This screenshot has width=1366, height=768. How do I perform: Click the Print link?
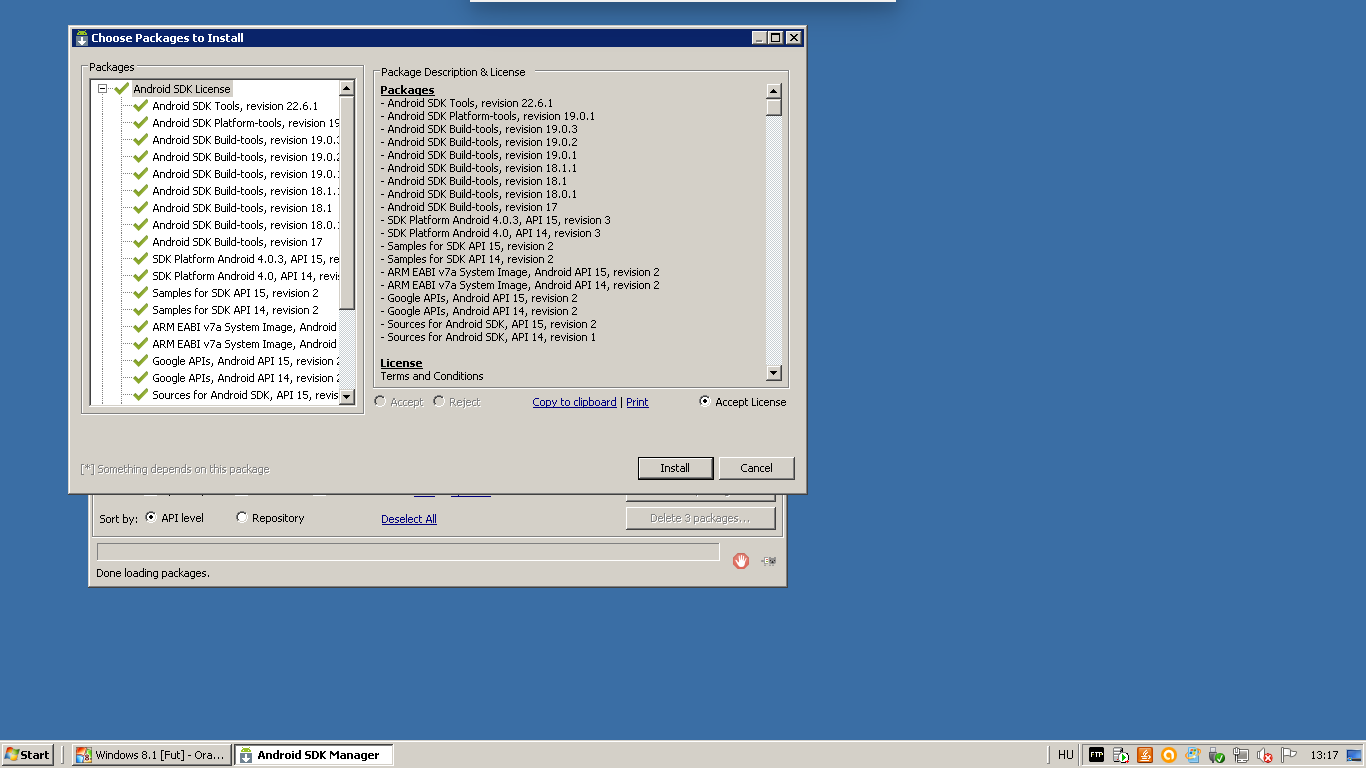pyautogui.click(x=637, y=402)
